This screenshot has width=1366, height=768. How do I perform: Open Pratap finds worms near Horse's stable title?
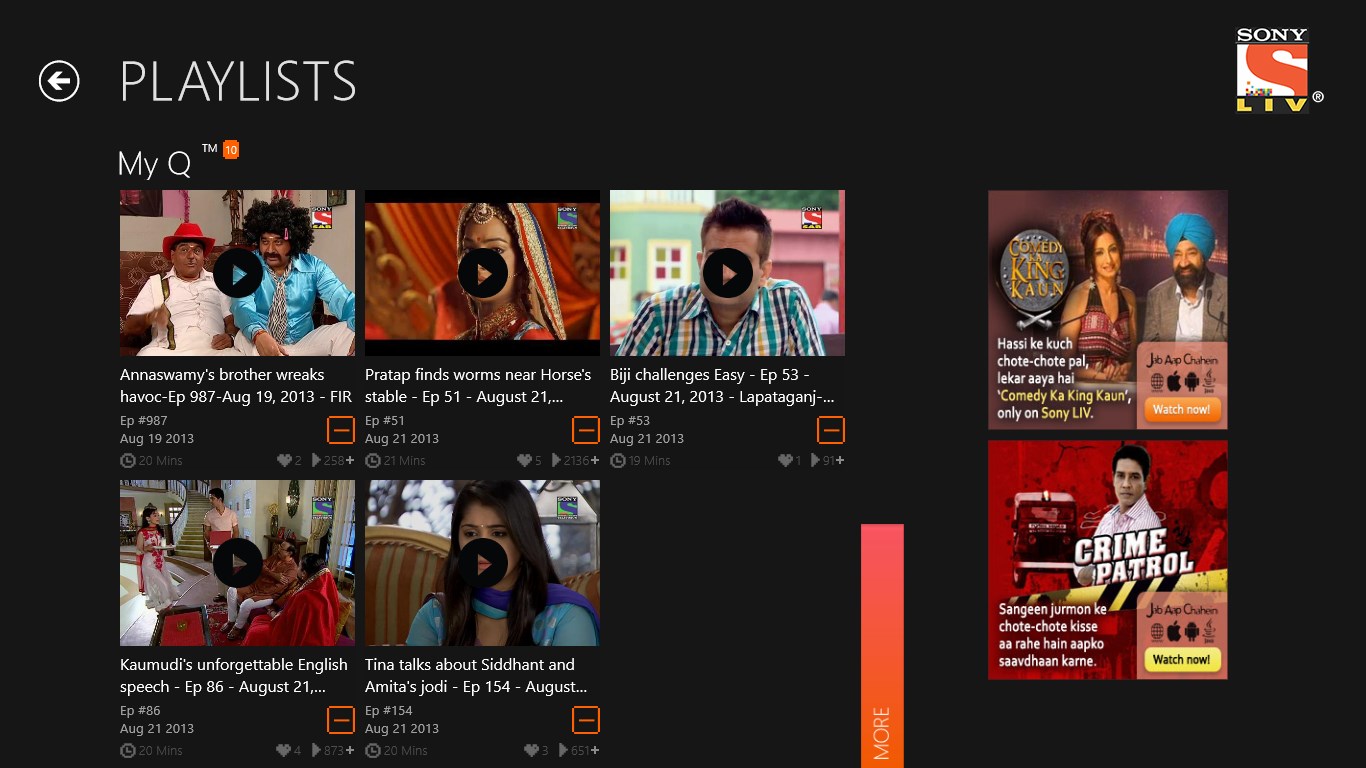coord(478,386)
